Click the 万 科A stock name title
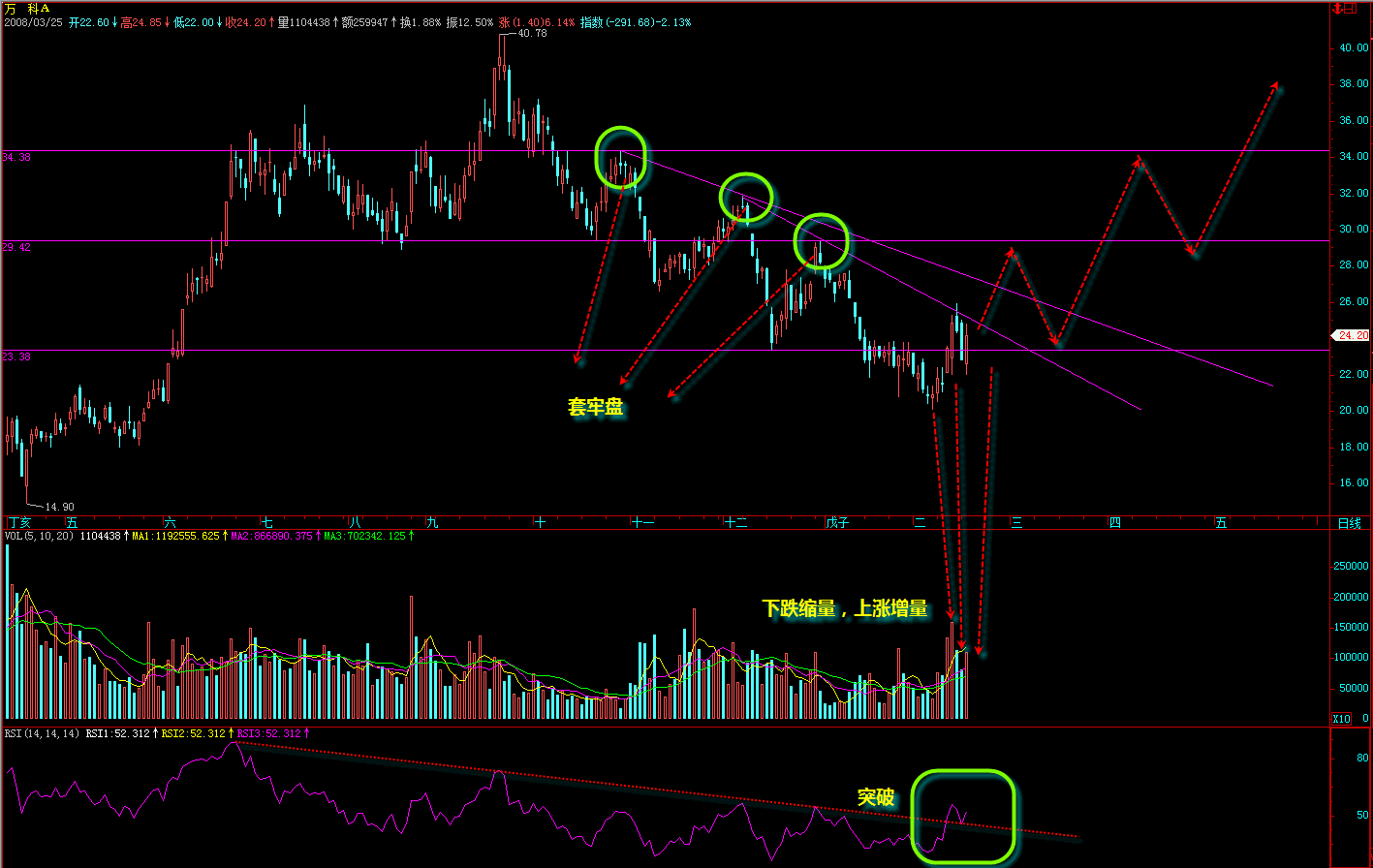This screenshot has height=868, width=1373. 27,8
